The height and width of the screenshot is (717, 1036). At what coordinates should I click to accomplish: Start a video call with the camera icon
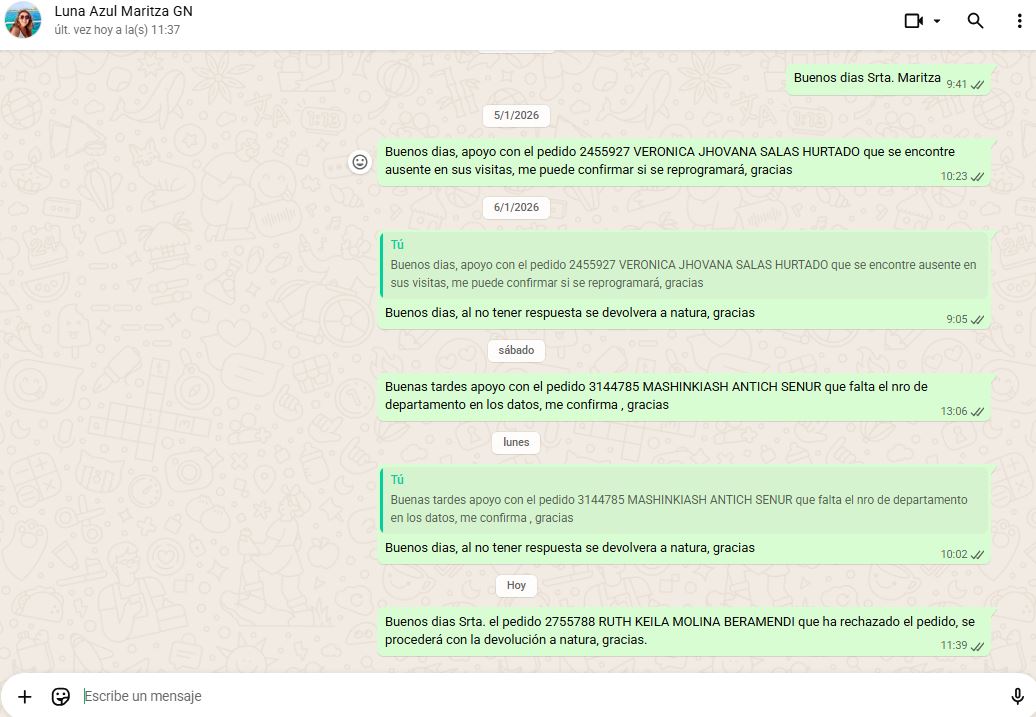pos(912,21)
